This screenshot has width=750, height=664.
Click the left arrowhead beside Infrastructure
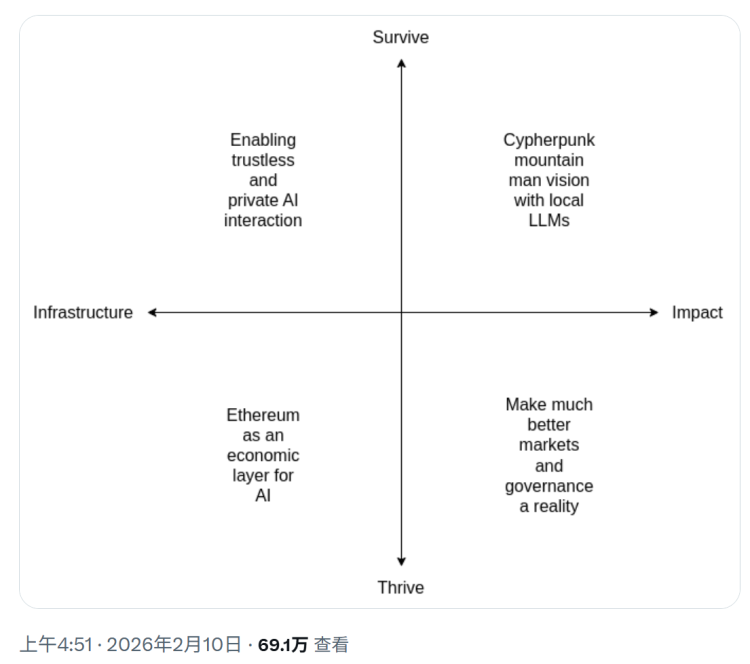pyautogui.click(x=154, y=312)
